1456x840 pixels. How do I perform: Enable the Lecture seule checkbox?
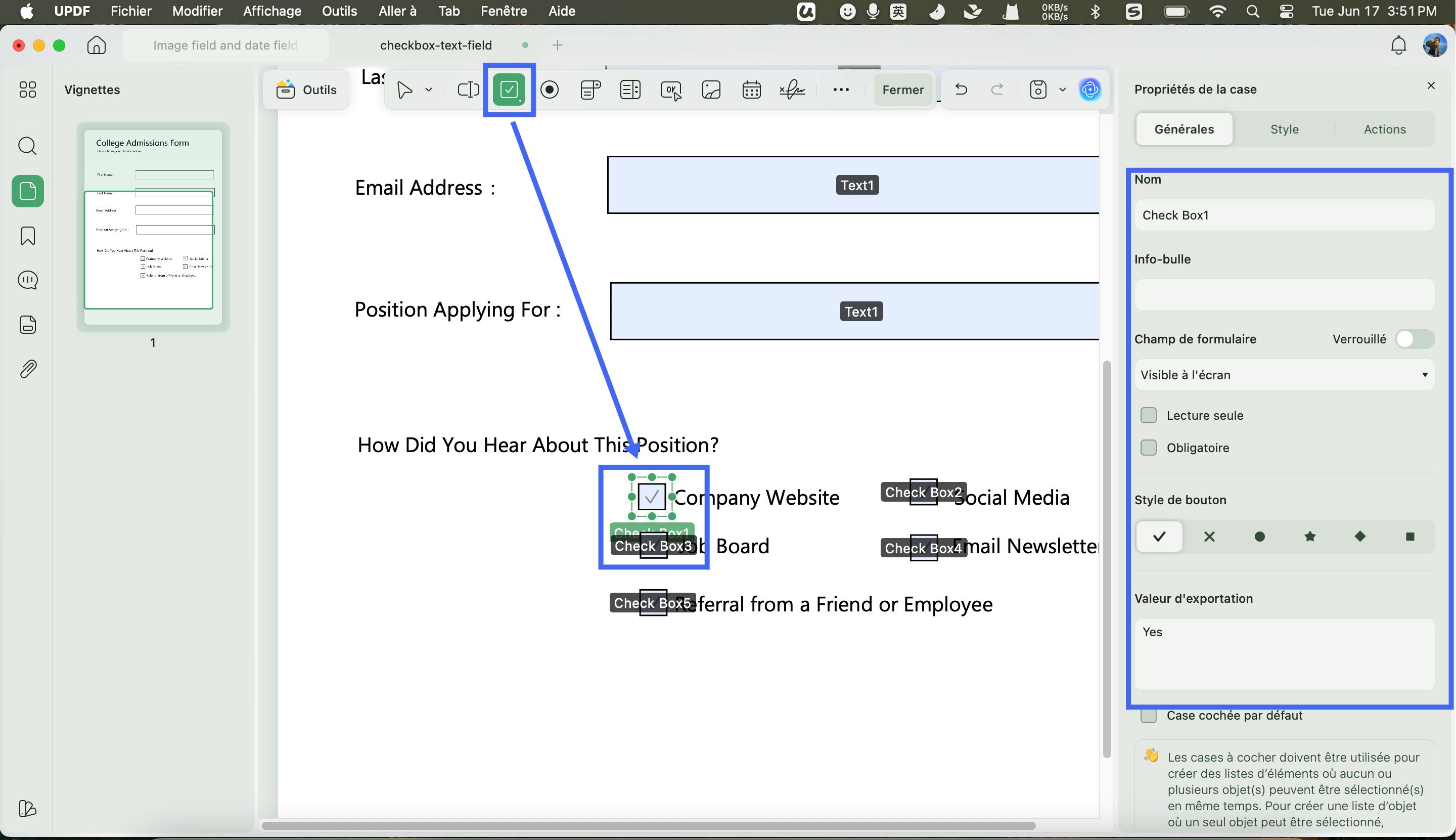[1149, 415]
